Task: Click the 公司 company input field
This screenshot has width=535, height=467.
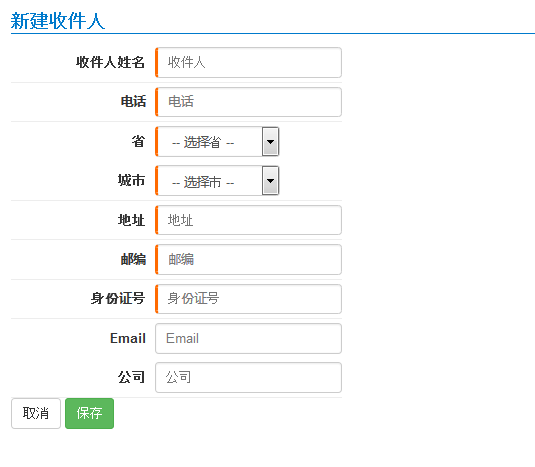Action: (248, 377)
